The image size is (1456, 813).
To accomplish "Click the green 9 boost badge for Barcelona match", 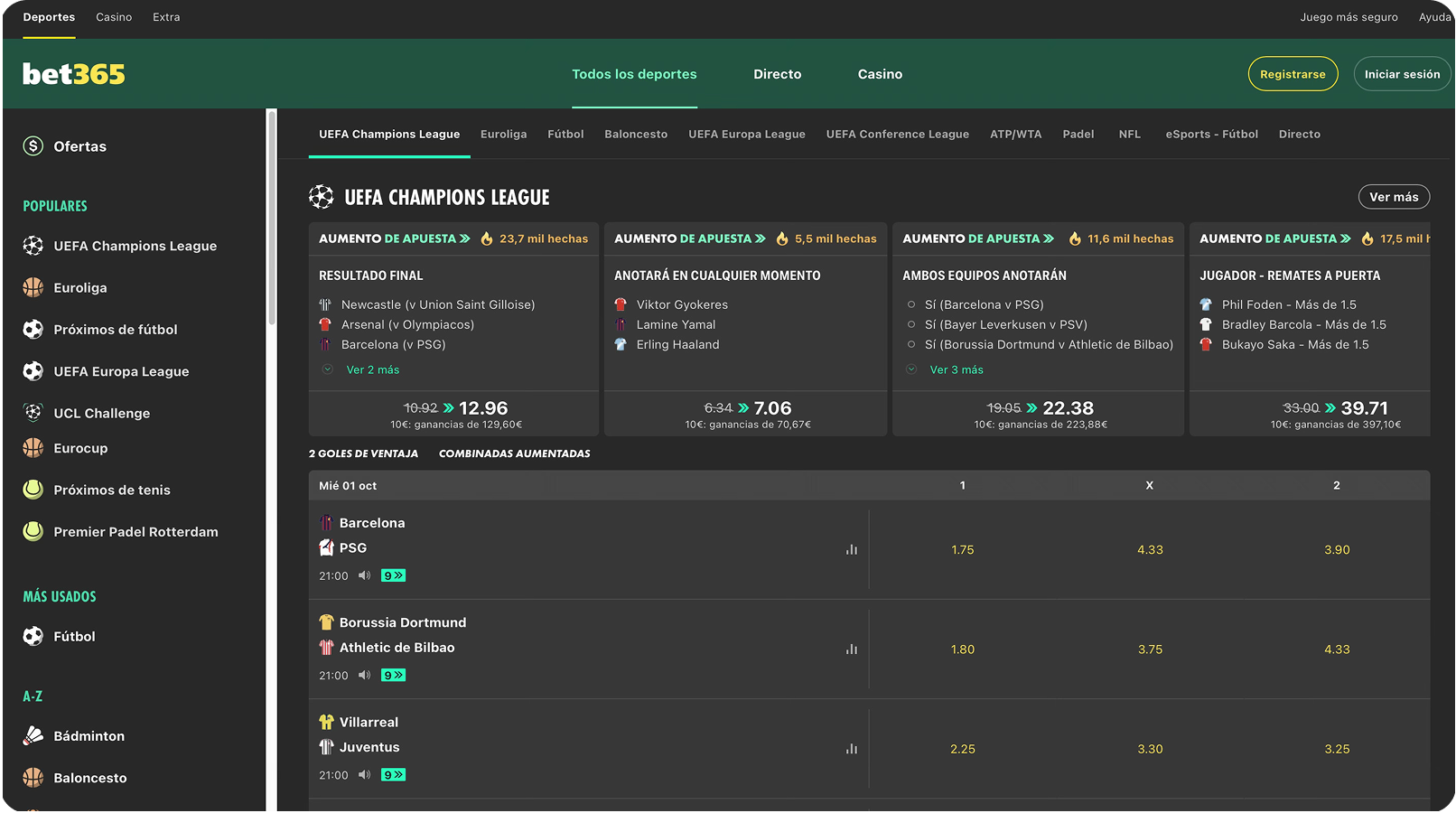I will coord(393,575).
